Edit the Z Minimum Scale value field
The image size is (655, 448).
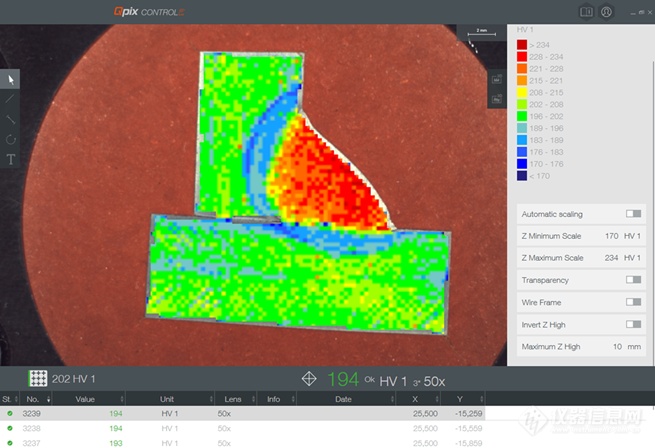tap(611, 236)
